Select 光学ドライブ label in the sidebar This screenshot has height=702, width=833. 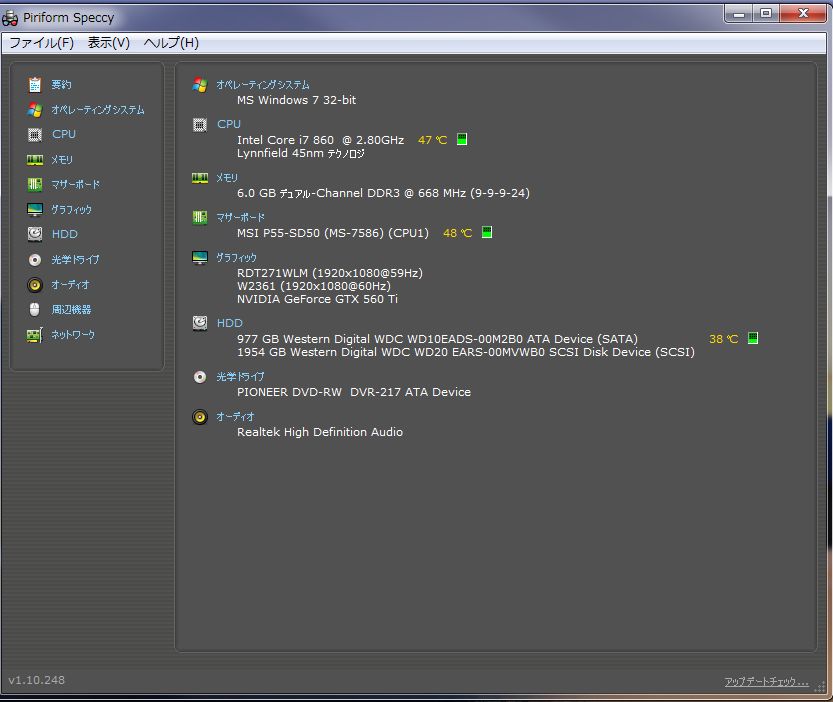(75, 259)
